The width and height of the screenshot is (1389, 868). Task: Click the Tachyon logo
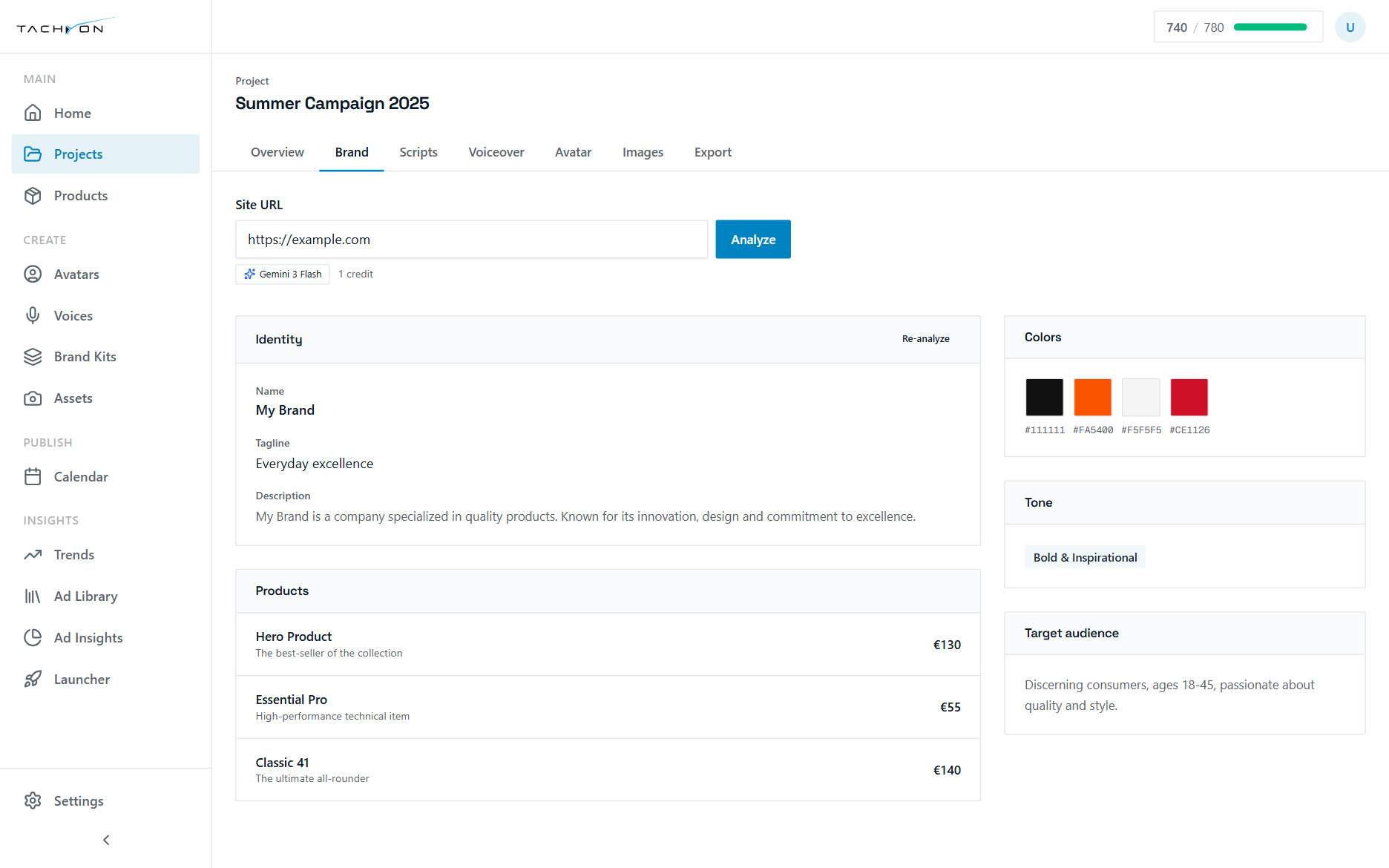tap(65, 27)
